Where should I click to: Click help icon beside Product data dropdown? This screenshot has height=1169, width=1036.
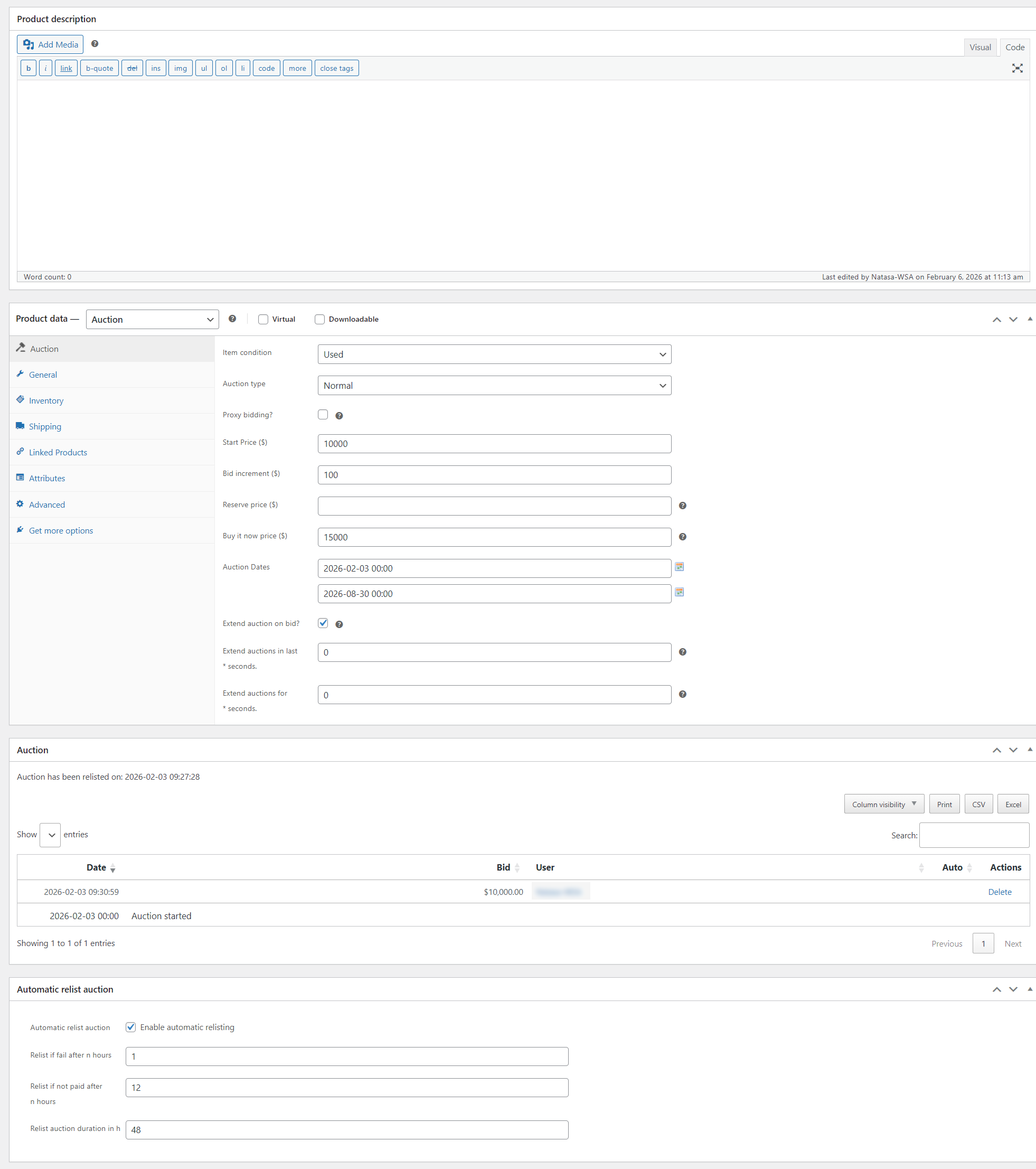coord(232,319)
